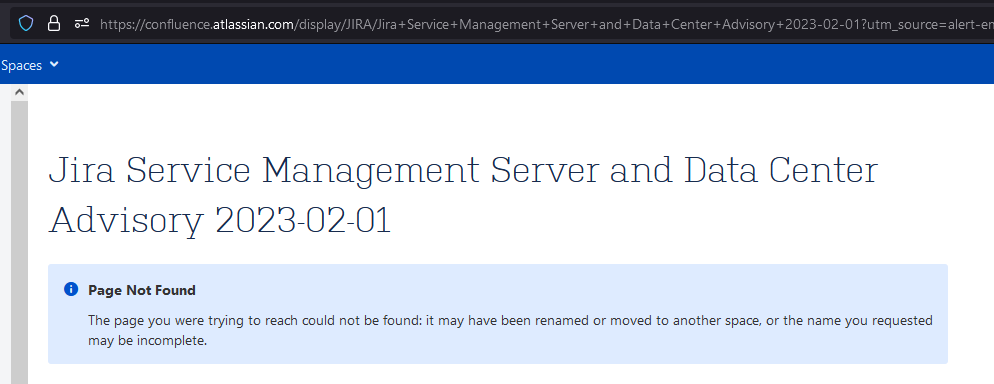Click the scroll up arrow
Screen dimensions: 994x384
click(x=19, y=93)
